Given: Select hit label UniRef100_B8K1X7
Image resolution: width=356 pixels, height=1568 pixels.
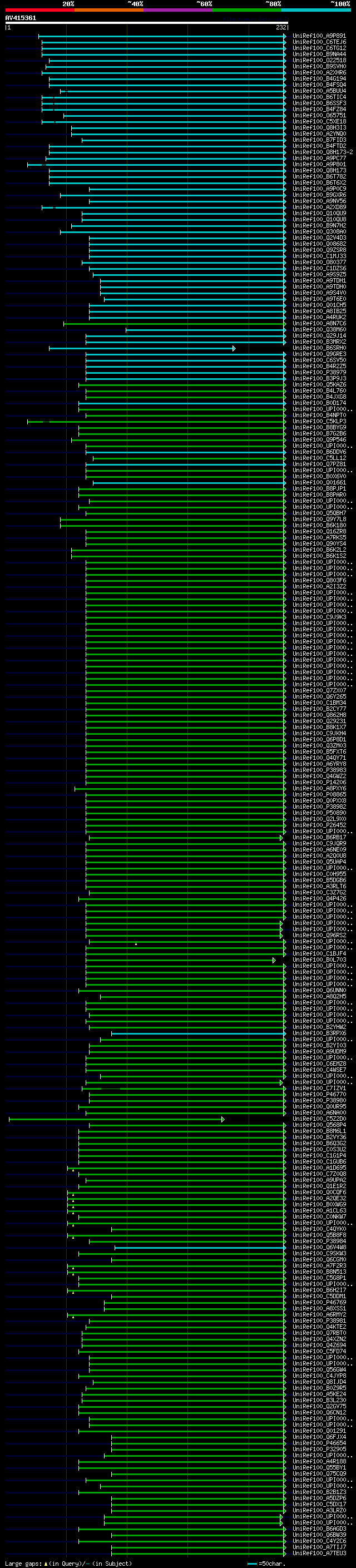Looking at the screenshot, I should coord(319,727).
